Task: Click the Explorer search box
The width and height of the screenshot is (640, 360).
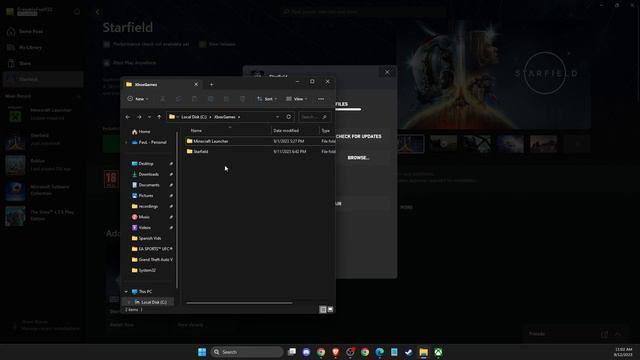Action: click(314, 117)
